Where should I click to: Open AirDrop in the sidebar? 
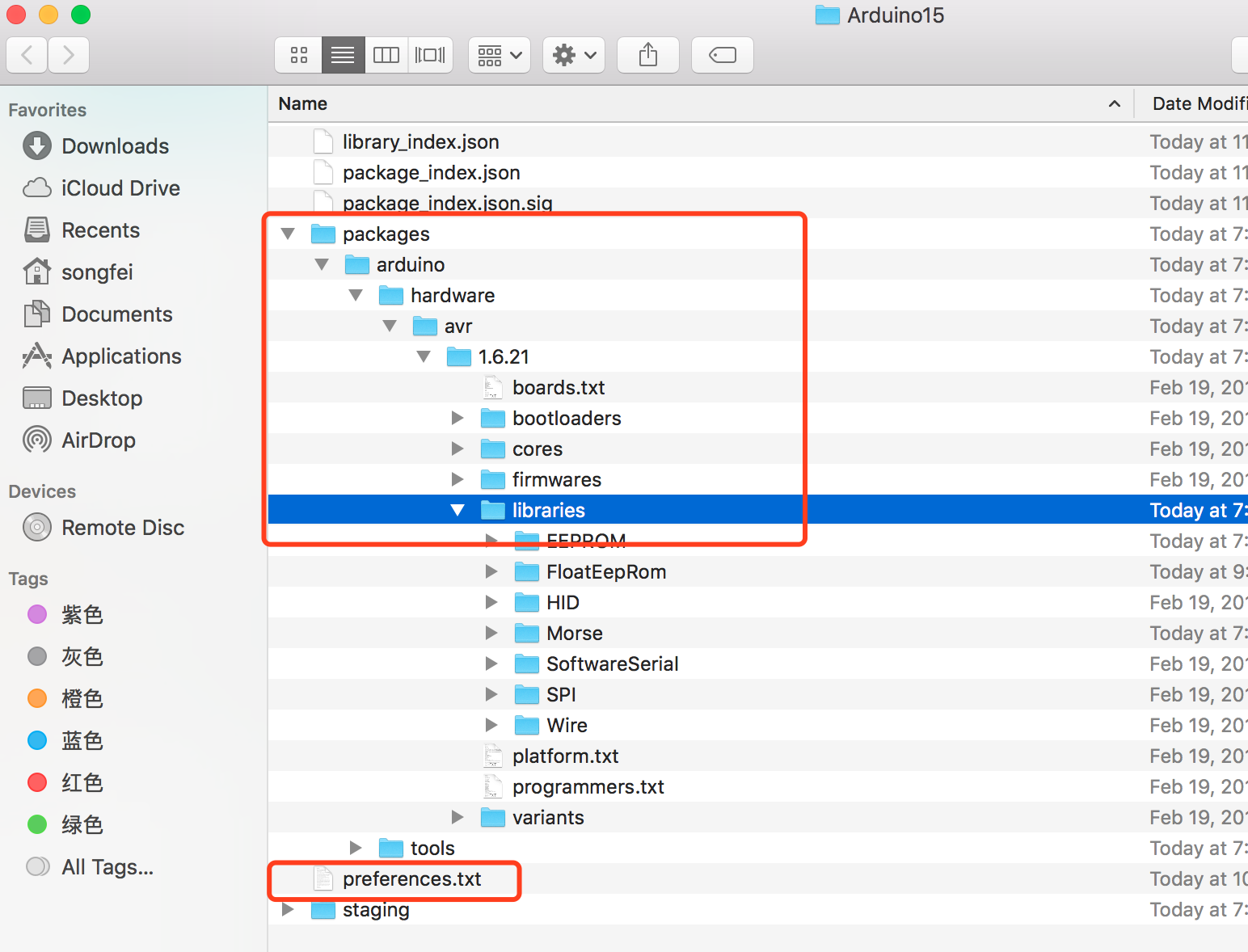point(99,440)
